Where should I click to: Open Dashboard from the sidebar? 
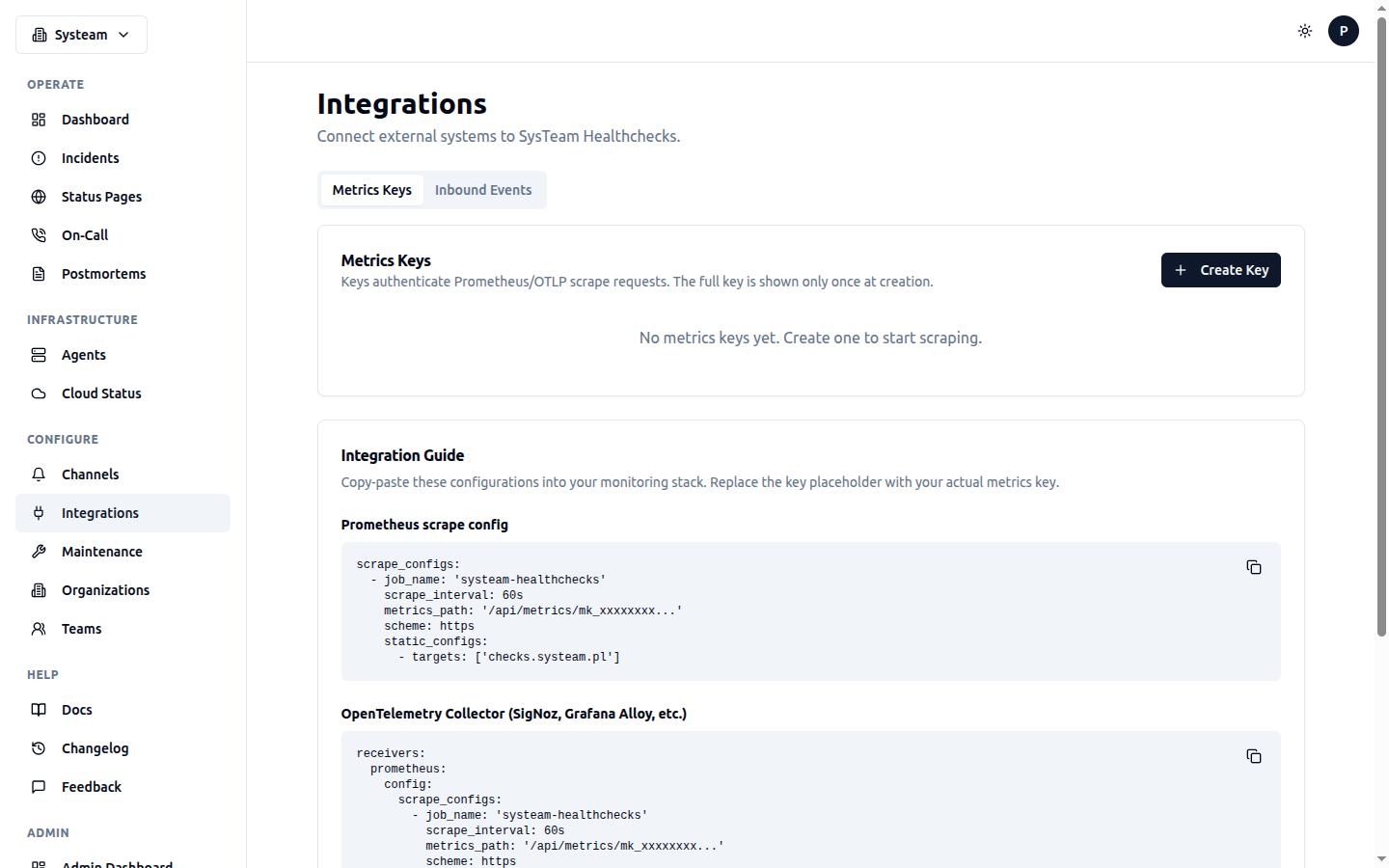(123, 120)
